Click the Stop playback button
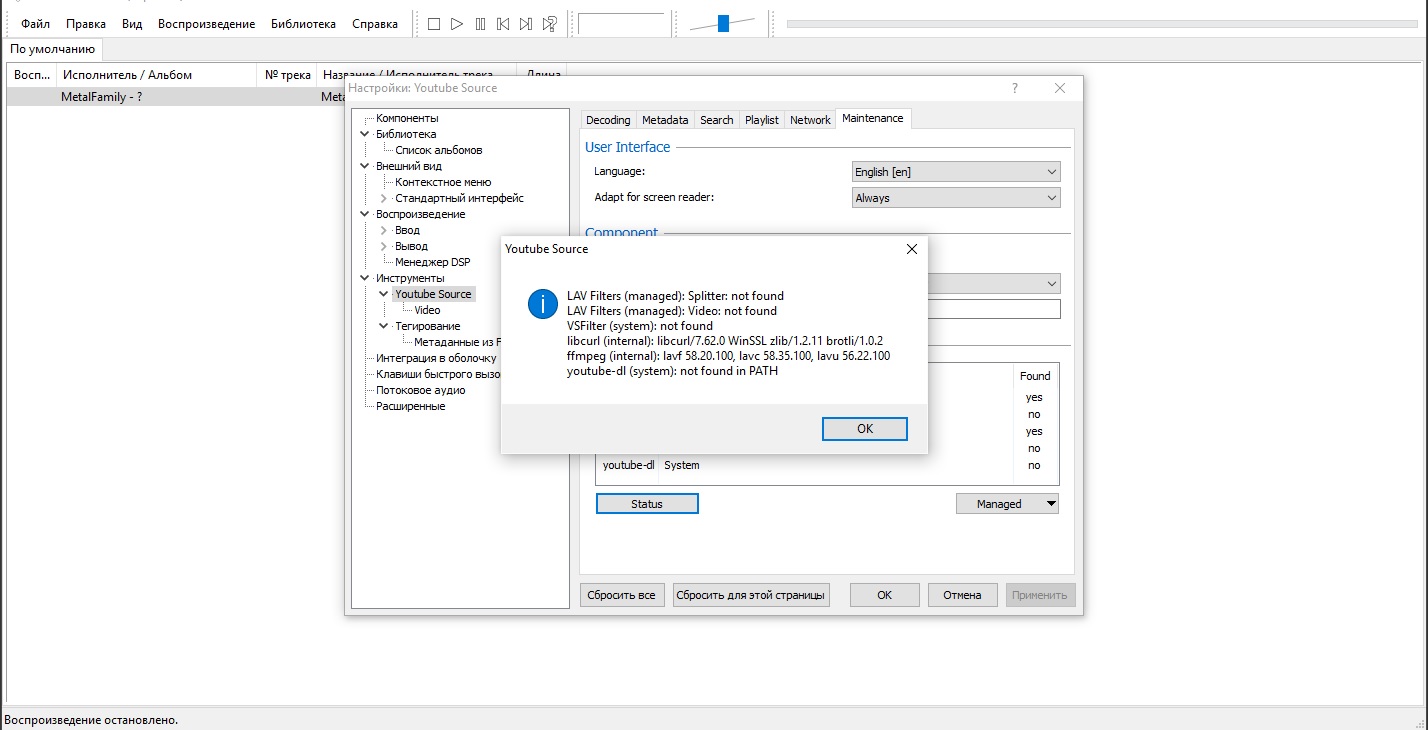Image resolution: width=1428 pixels, height=730 pixels. point(434,24)
